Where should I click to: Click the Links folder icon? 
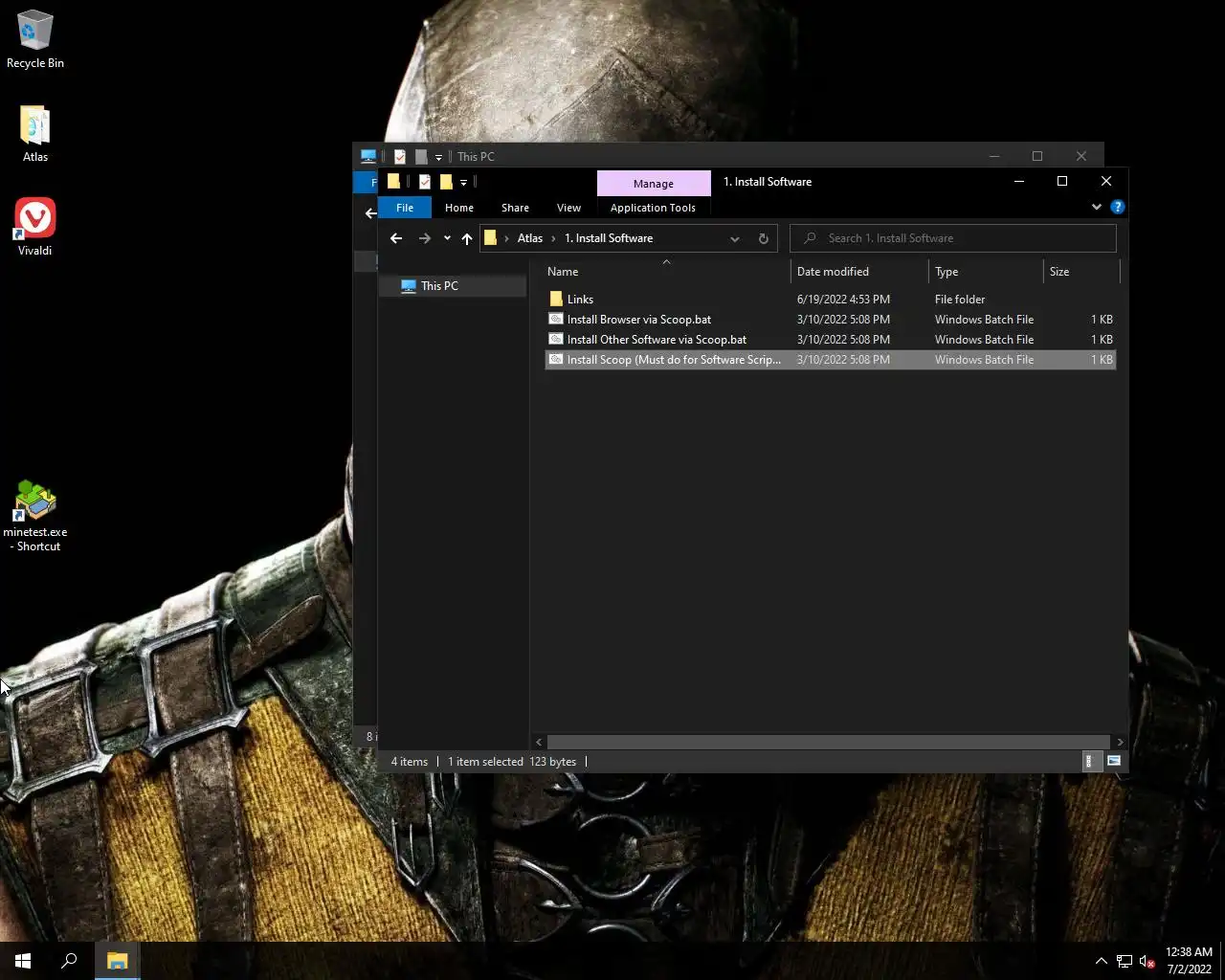[556, 299]
